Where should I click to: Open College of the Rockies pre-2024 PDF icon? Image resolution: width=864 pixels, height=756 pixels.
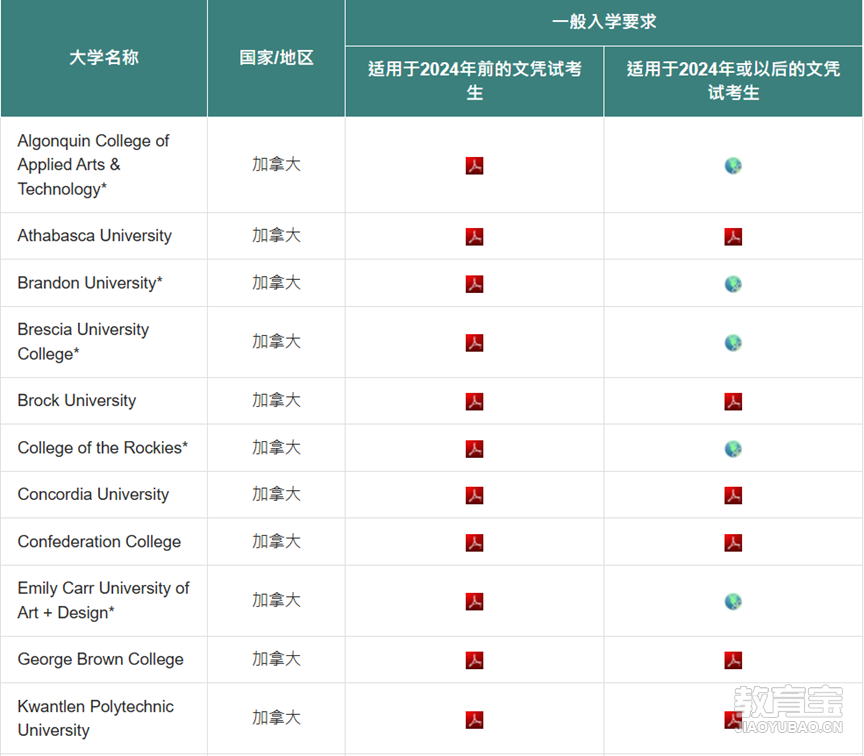474,449
